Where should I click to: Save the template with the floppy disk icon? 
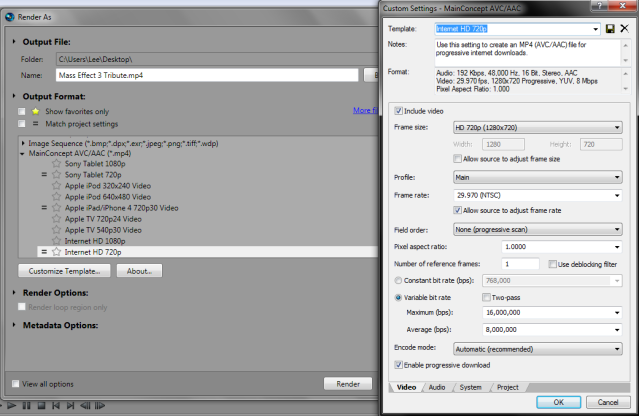pyautogui.click(x=610, y=30)
